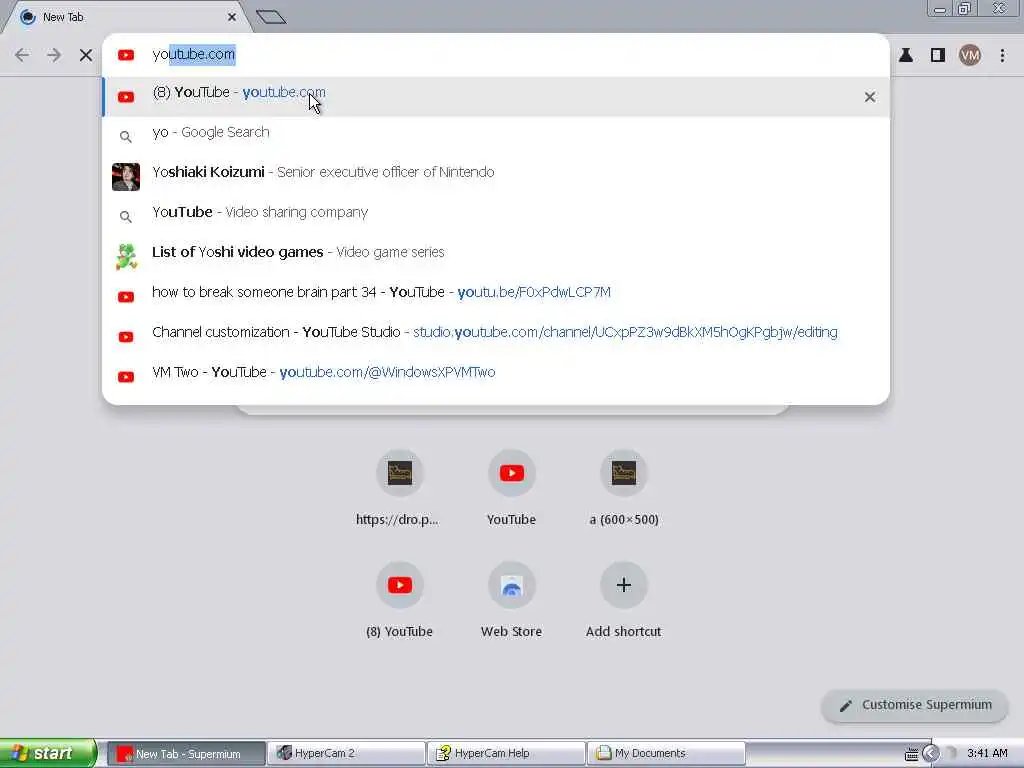Switch to HyperCam 2 taskbar item
This screenshot has height=768, width=1024.
click(347, 754)
